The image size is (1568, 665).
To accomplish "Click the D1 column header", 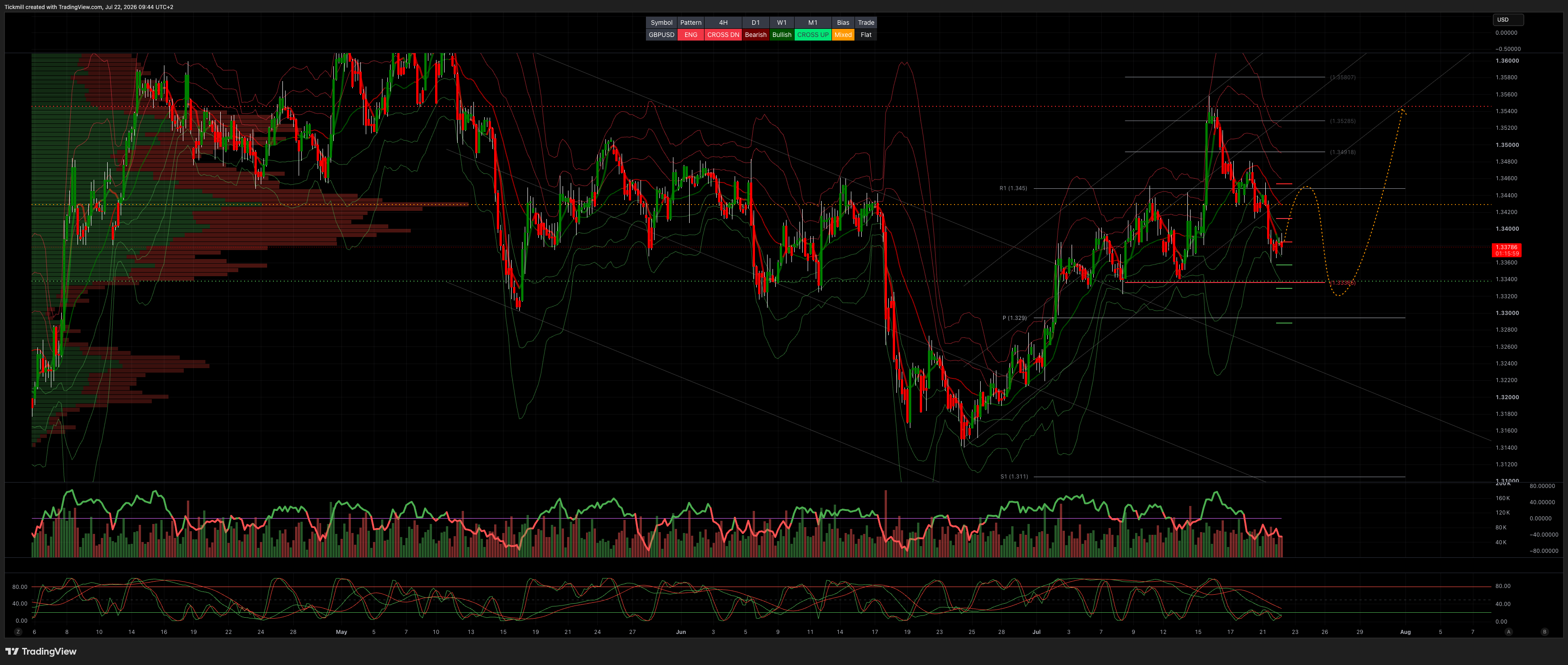I will point(755,23).
